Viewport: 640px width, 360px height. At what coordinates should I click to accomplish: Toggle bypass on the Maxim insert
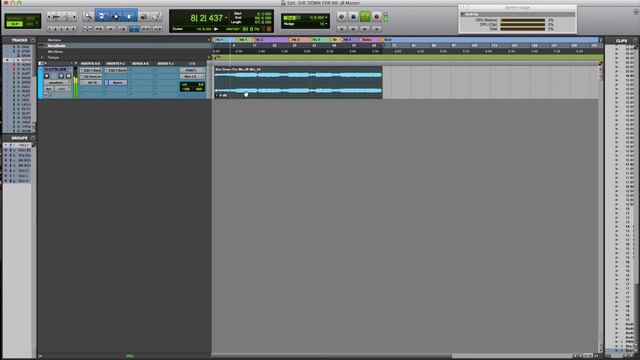click(x=107, y=82)
